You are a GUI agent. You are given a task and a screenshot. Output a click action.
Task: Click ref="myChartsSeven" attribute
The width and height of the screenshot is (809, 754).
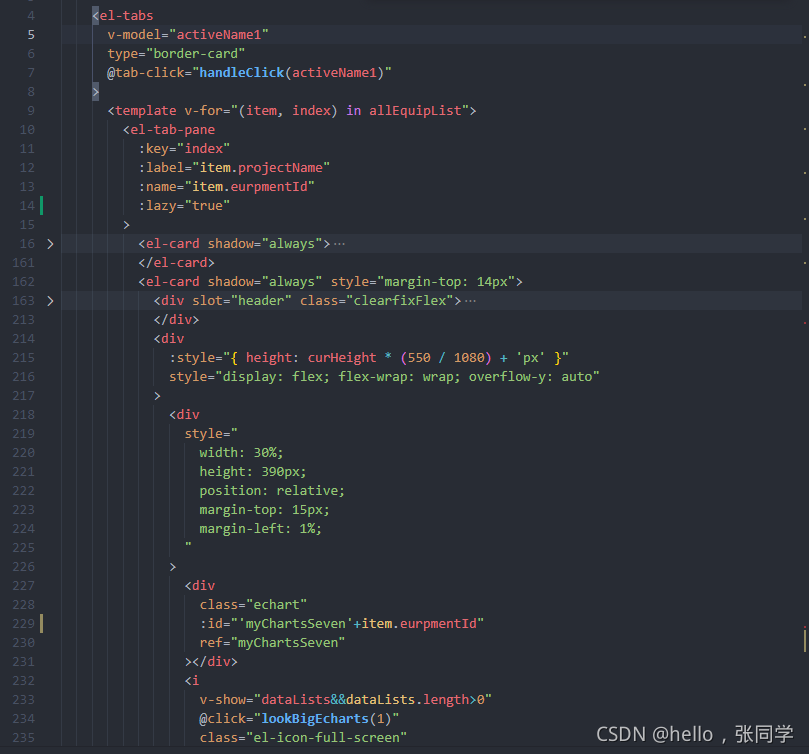(x=272, y=643)
